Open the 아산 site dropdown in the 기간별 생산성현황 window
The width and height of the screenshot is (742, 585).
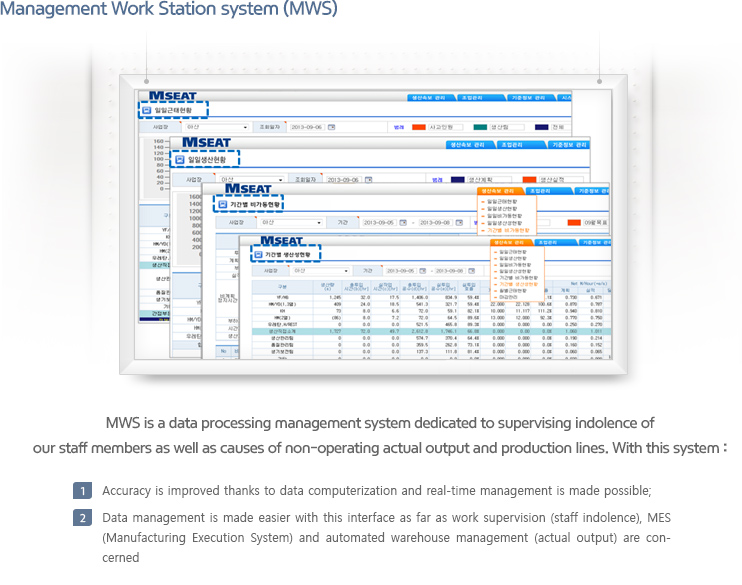pos(320,271)
